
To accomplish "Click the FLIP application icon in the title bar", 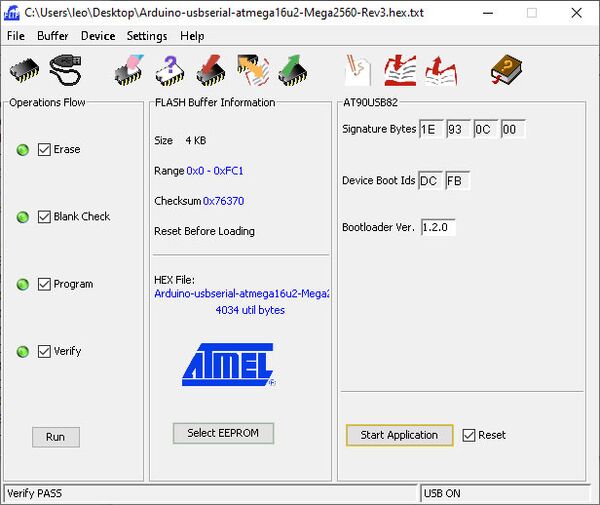I will [x=11, y=13].
